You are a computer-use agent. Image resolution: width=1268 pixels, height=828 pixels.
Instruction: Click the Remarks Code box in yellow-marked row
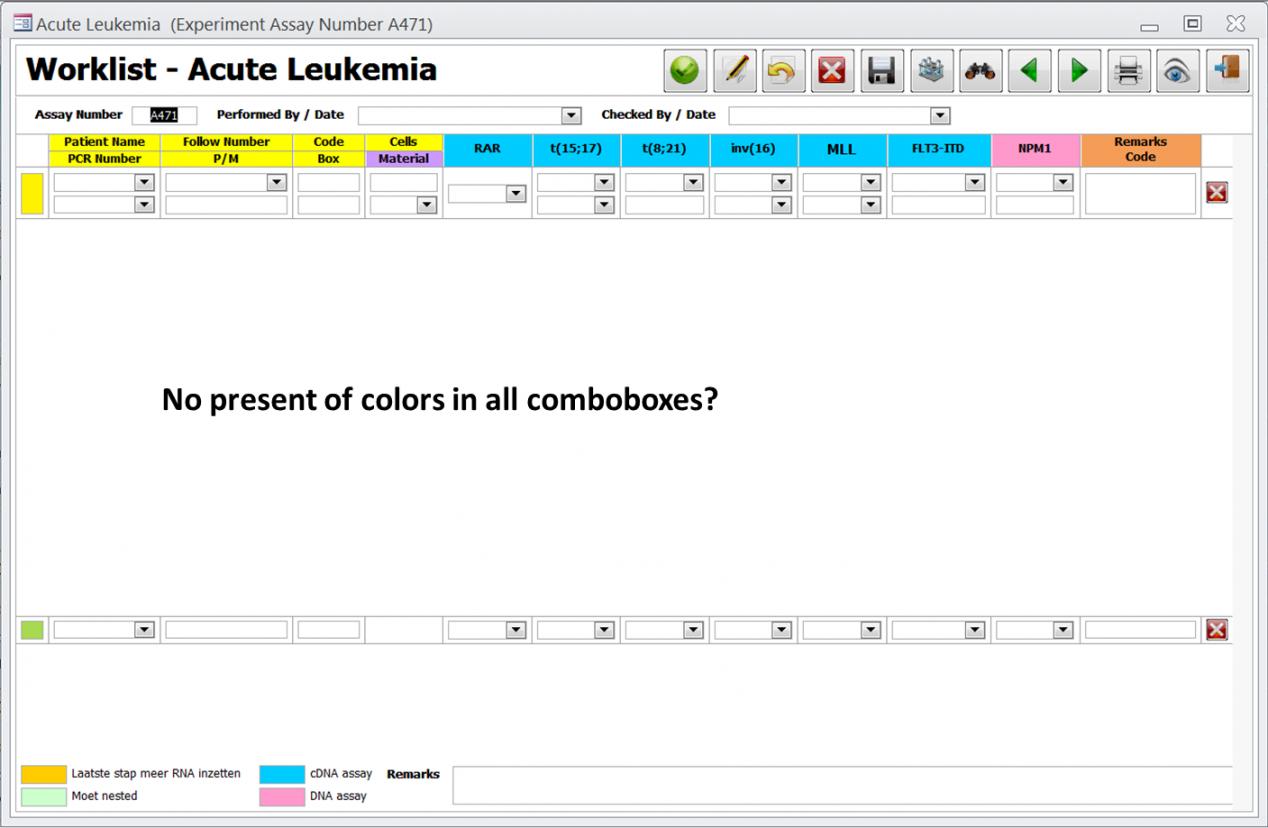pyautogui.click(x=1140, y=194)
